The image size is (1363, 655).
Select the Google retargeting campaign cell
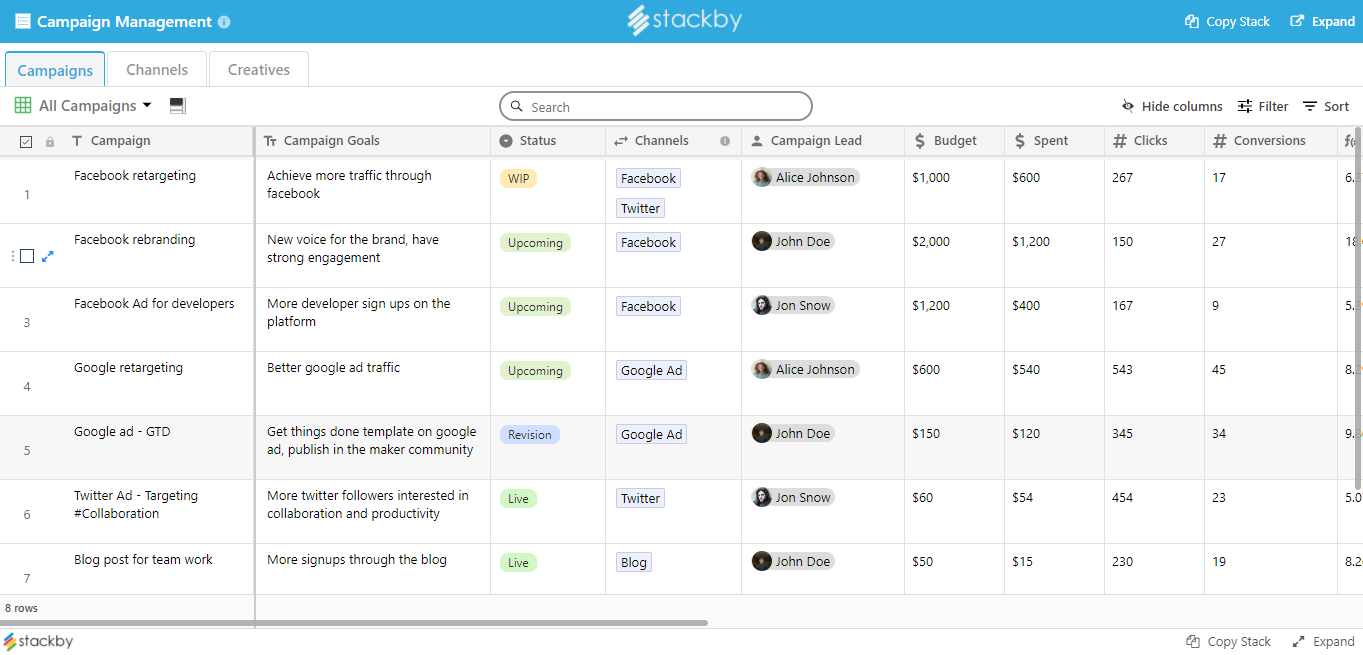[x=159, y=384]
